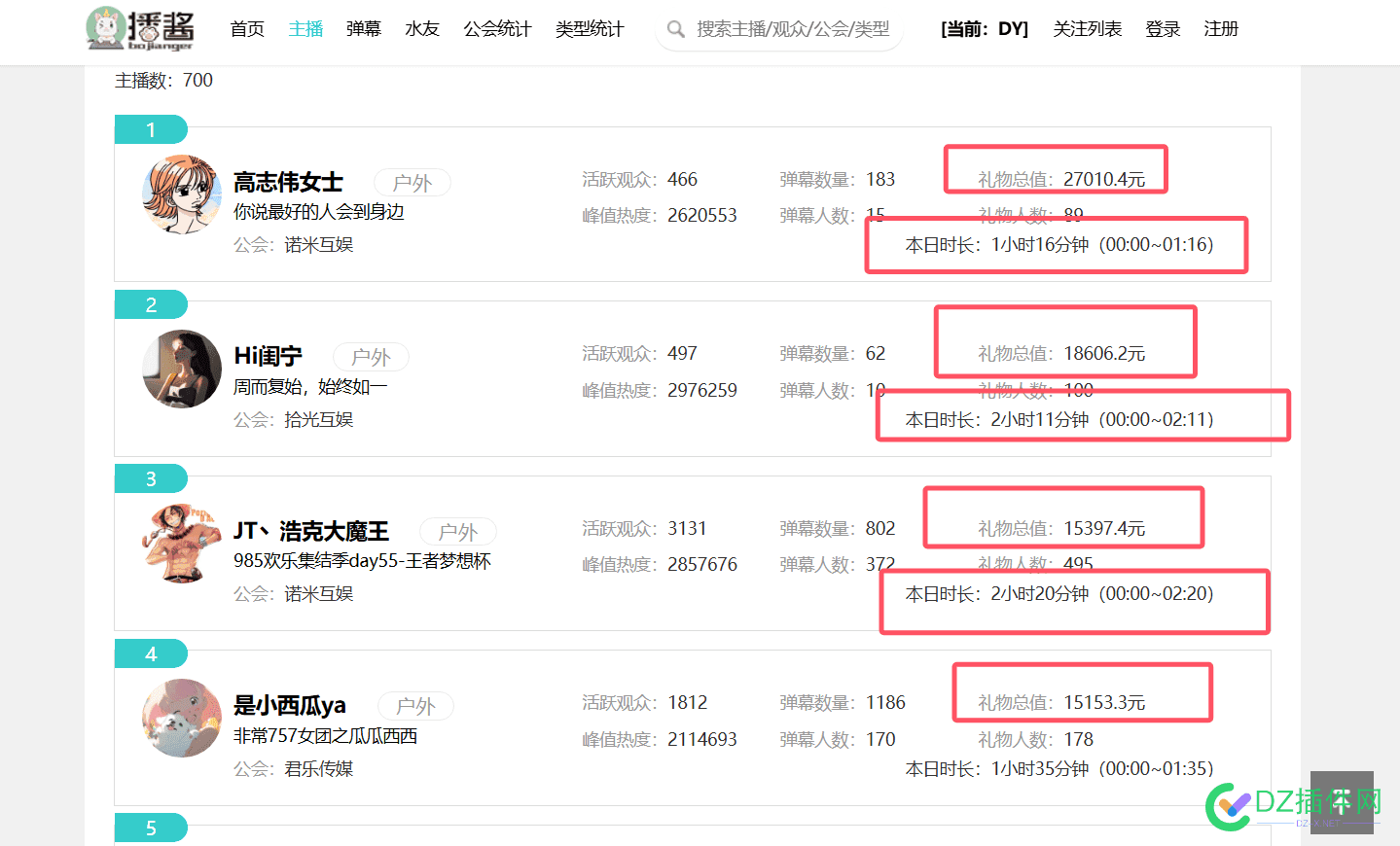Click 弹幕数量: 183

pos(838,180)
